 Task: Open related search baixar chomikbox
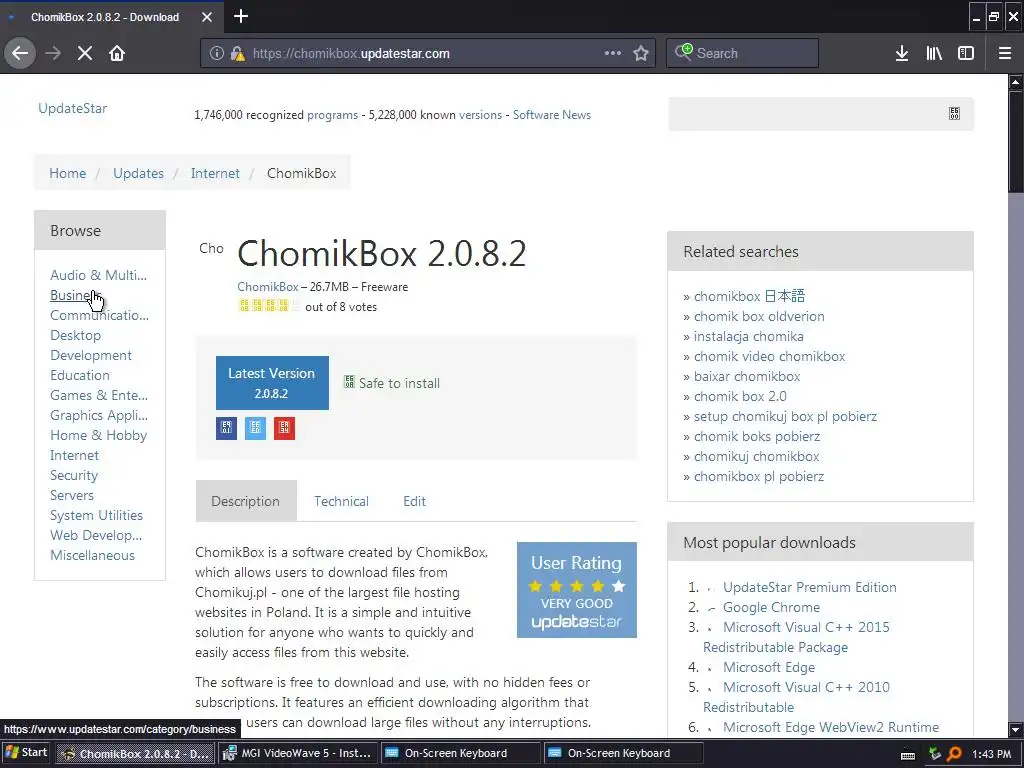click(747, 376)
